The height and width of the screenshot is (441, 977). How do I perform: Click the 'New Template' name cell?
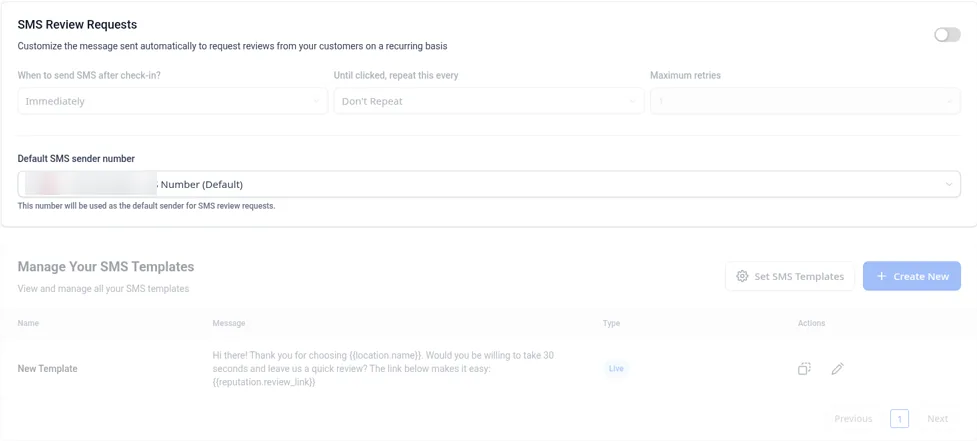pos(47,369)
